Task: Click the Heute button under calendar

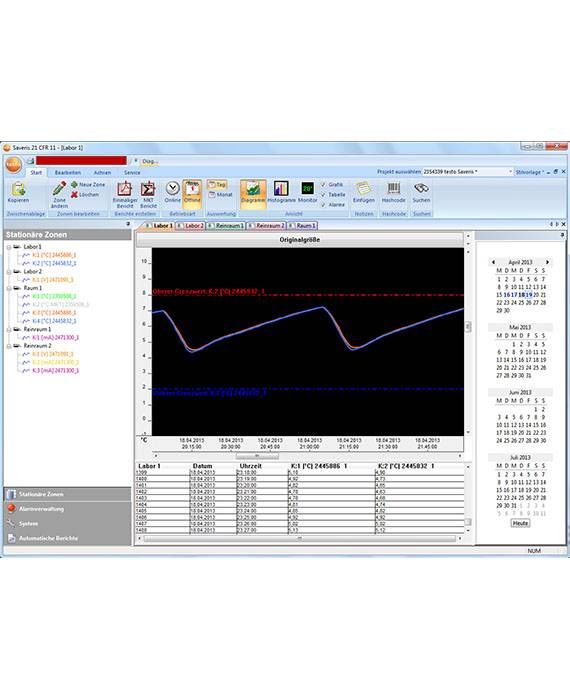Action: (520, 523)
